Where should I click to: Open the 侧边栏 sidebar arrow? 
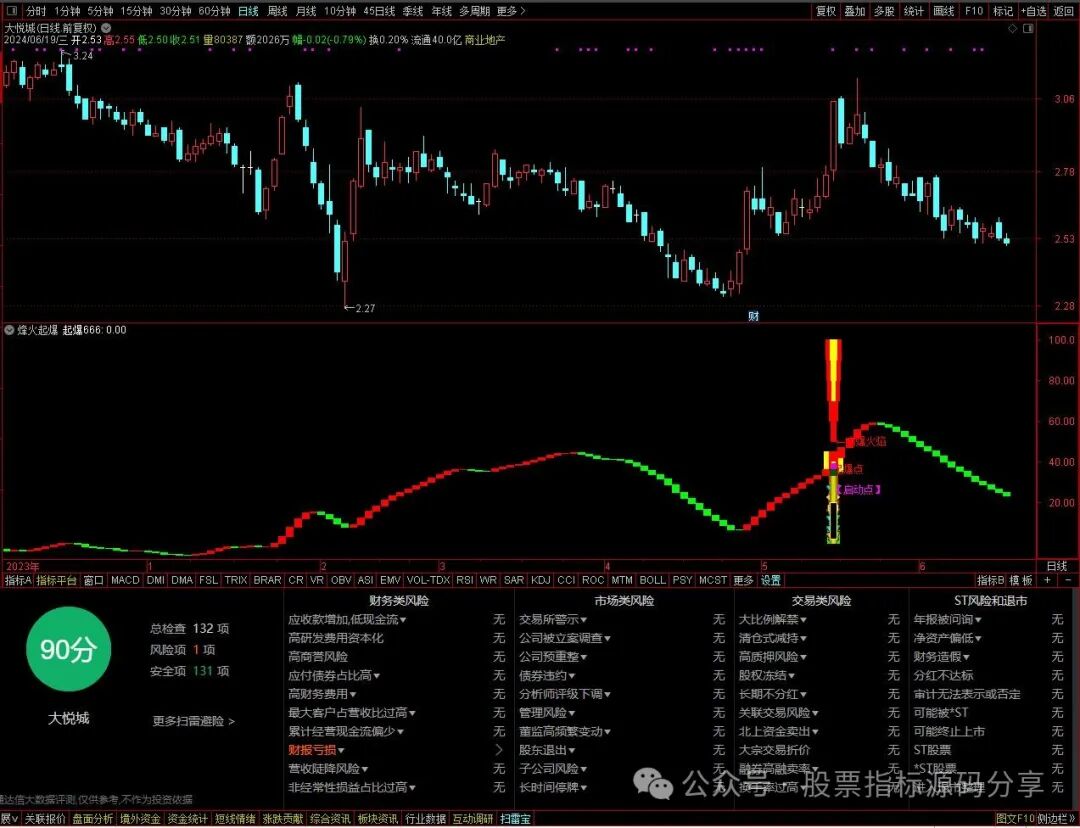[x=1058, y=819]
